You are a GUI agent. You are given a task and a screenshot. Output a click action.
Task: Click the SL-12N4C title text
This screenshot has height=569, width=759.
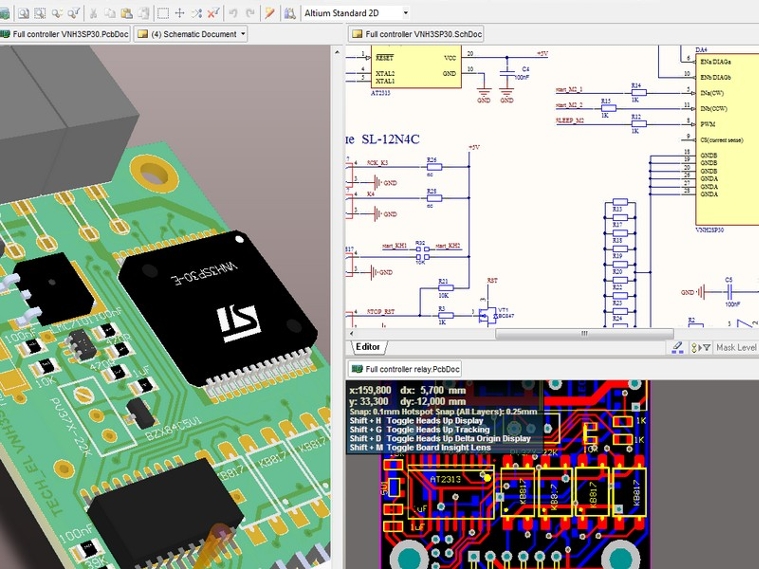point(390,139)
